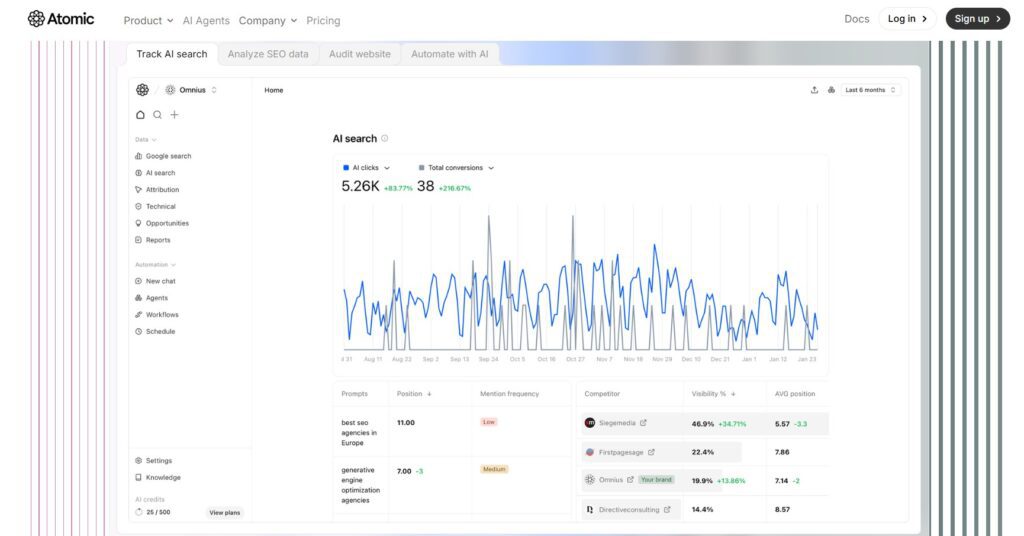Click the Google search chart icon

(x=138, y=156)
